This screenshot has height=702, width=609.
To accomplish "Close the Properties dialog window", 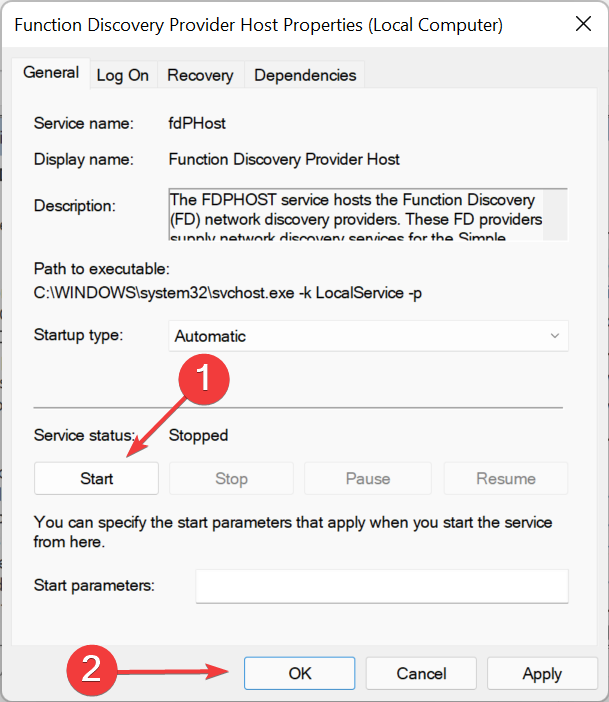I will pyautogui.click(x=579, y=24).
